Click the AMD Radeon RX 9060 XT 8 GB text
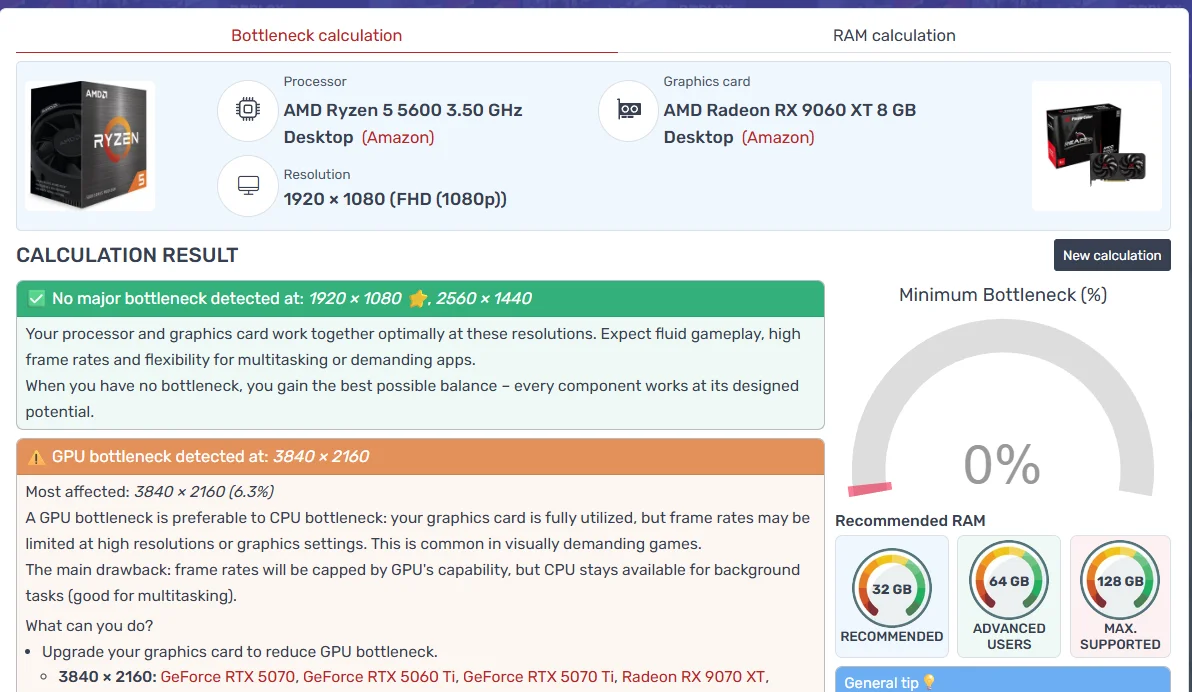 tap(790, 110)
